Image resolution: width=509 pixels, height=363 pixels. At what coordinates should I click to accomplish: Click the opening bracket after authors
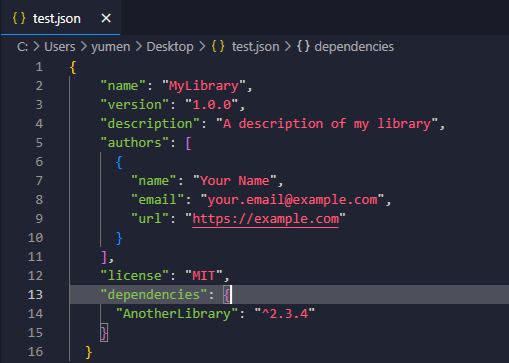[188, 144]
